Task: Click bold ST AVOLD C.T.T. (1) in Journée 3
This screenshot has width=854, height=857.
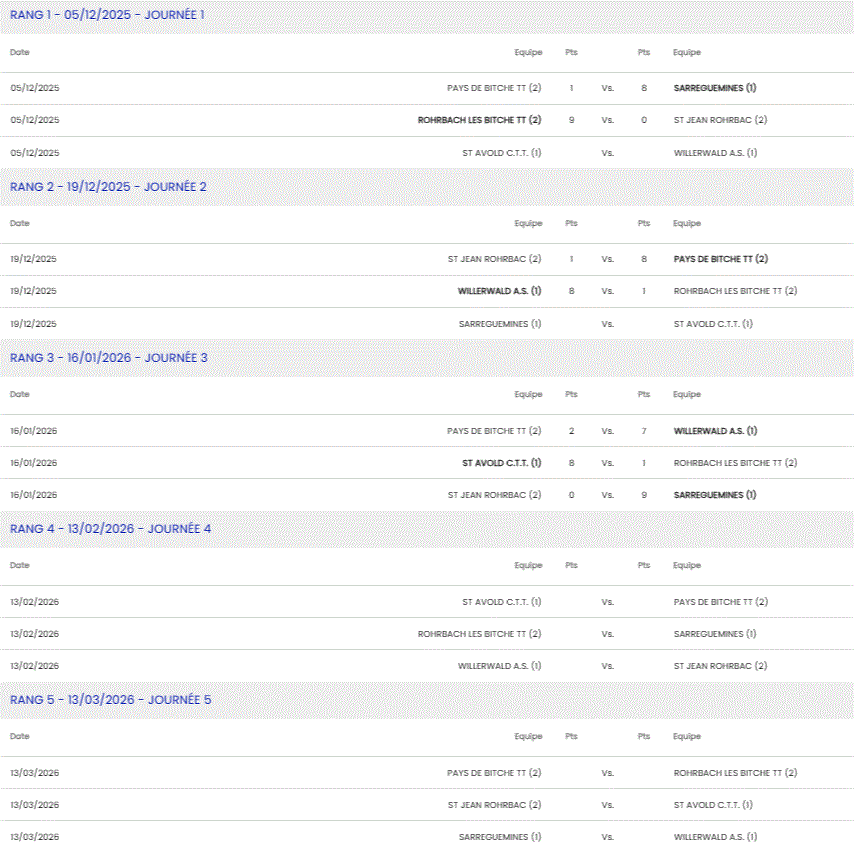Action: click(501, 463)
